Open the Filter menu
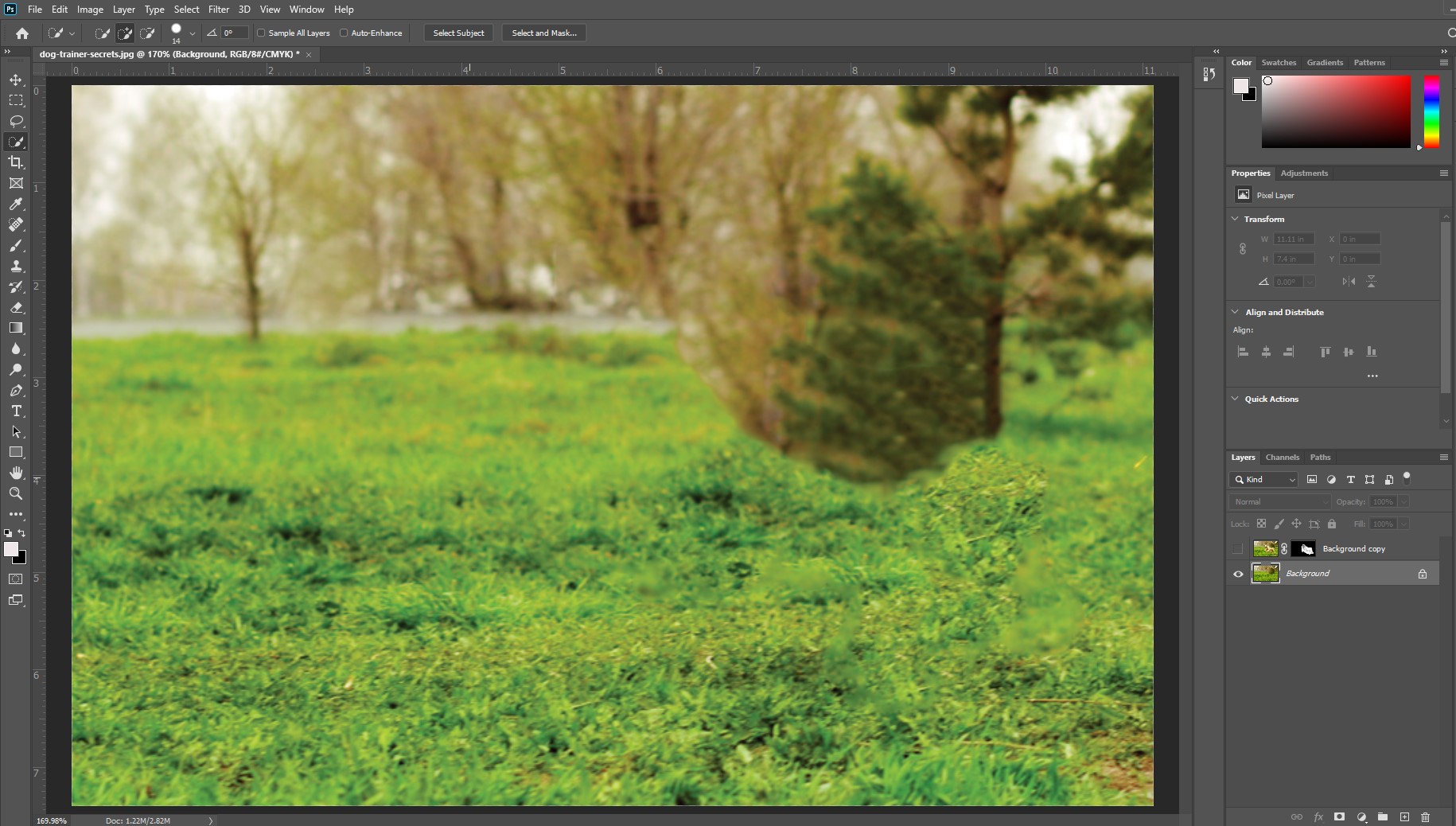Image resolution: width=1456 pixels, height=826 pixels. [219, 10]
